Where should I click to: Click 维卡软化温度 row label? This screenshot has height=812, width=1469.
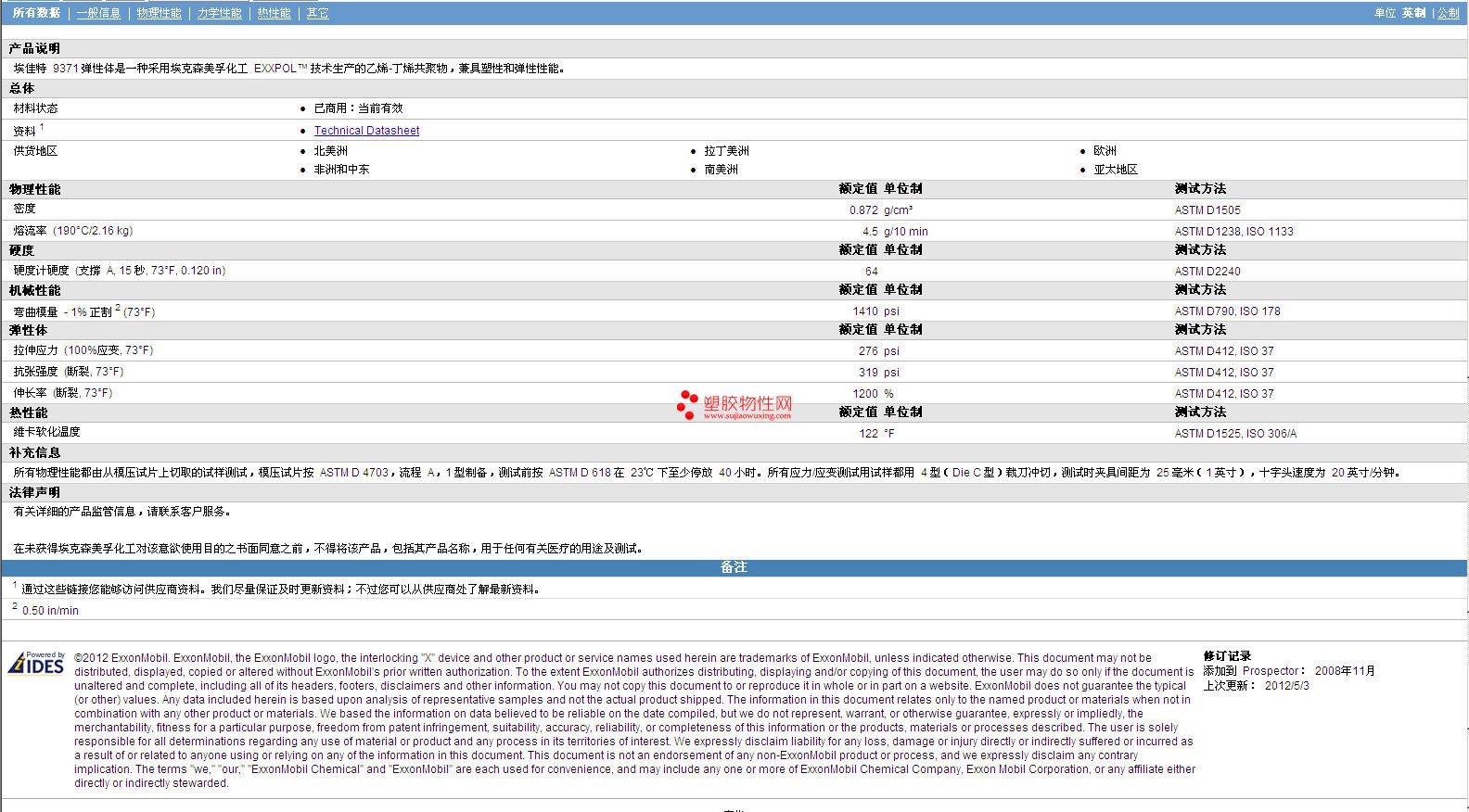[x=46, y=432]
